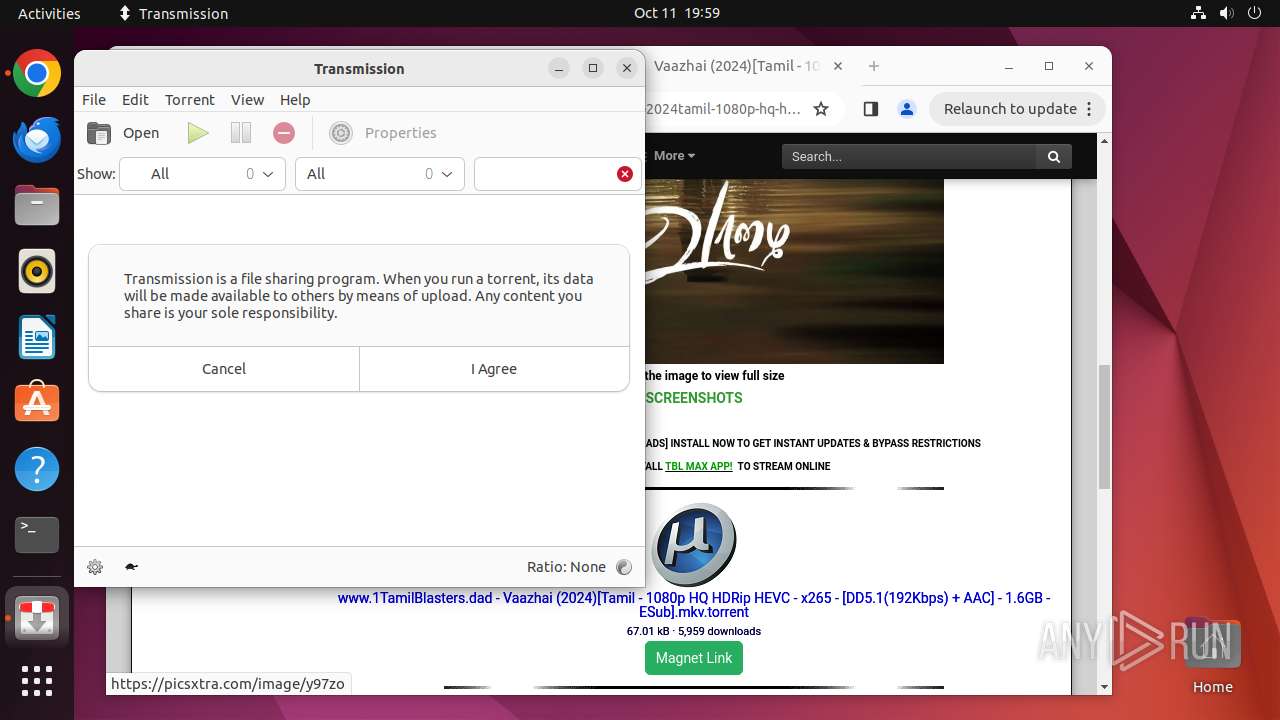The image size is (1280, 720).
Task: Toggle the turtle alternative speed limits icon
Action: [x=131, y=567]
